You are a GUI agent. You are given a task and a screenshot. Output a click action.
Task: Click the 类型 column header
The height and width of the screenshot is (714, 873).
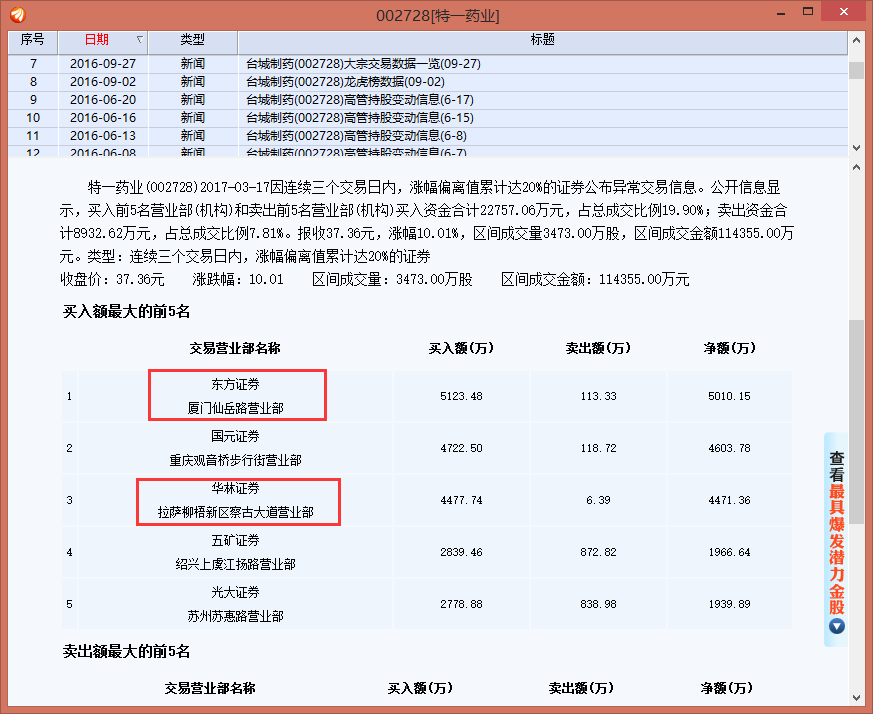coord(193,40)
